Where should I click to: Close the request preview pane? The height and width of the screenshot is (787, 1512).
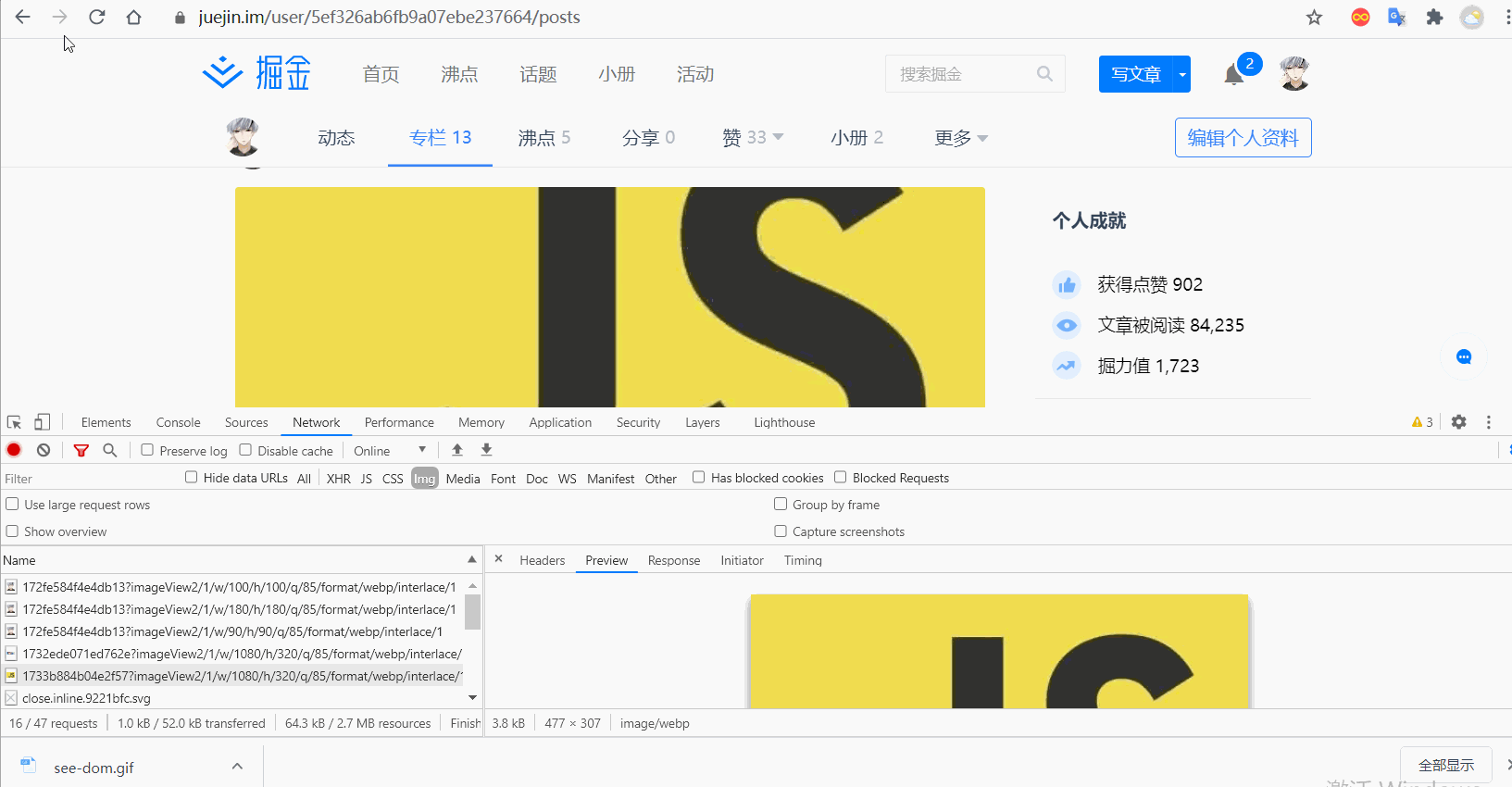[498, 559]
